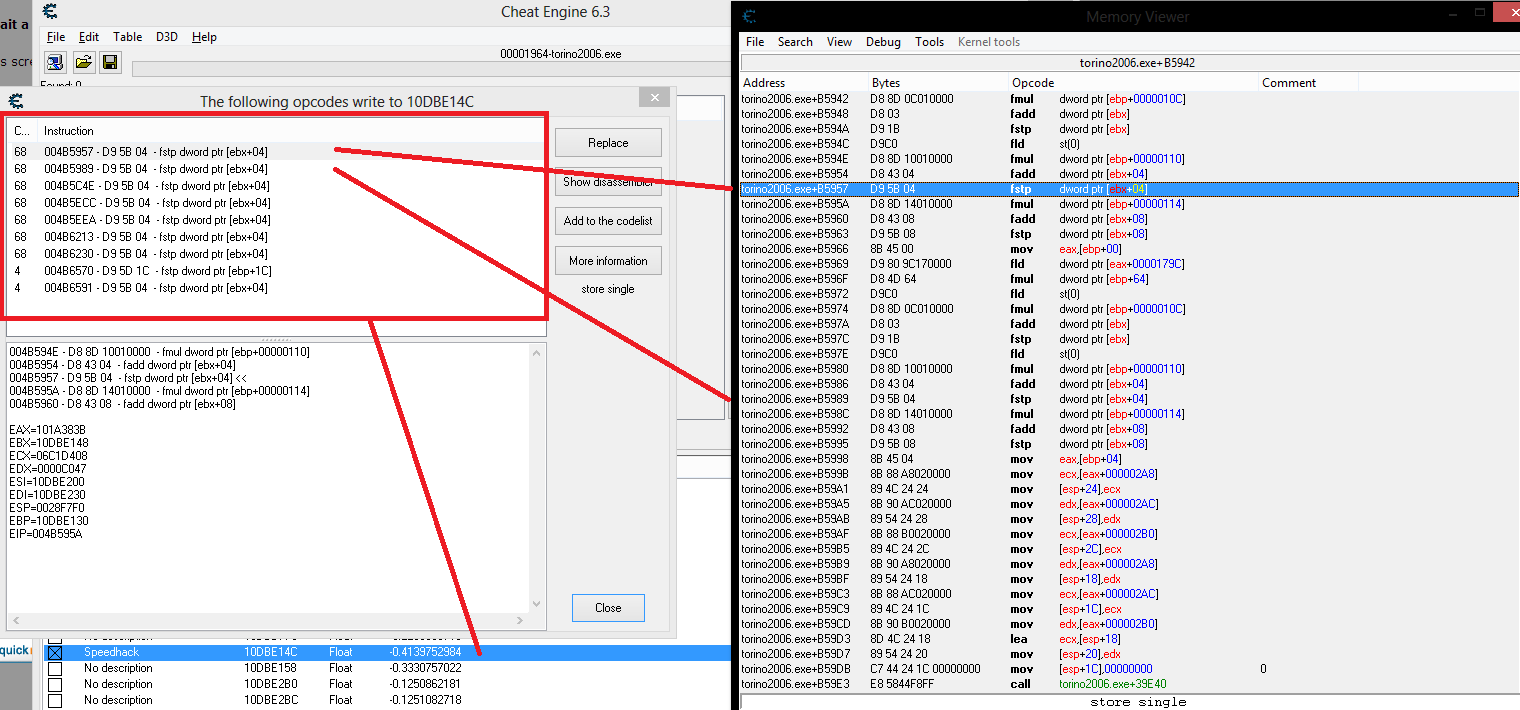Open the D3D menu
1520x710 pixels.
pyautogui.click(x=166, y=37)
